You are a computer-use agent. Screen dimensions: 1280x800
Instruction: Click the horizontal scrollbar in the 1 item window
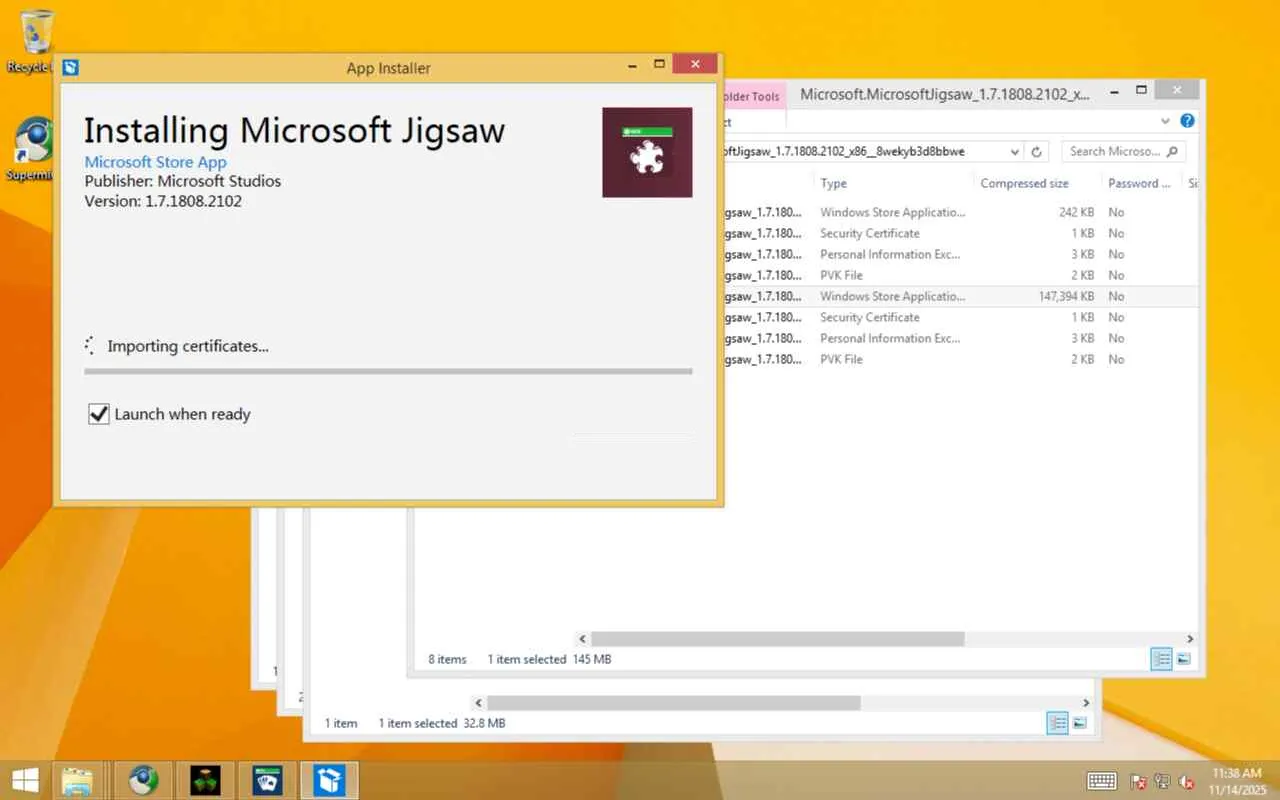674,703
